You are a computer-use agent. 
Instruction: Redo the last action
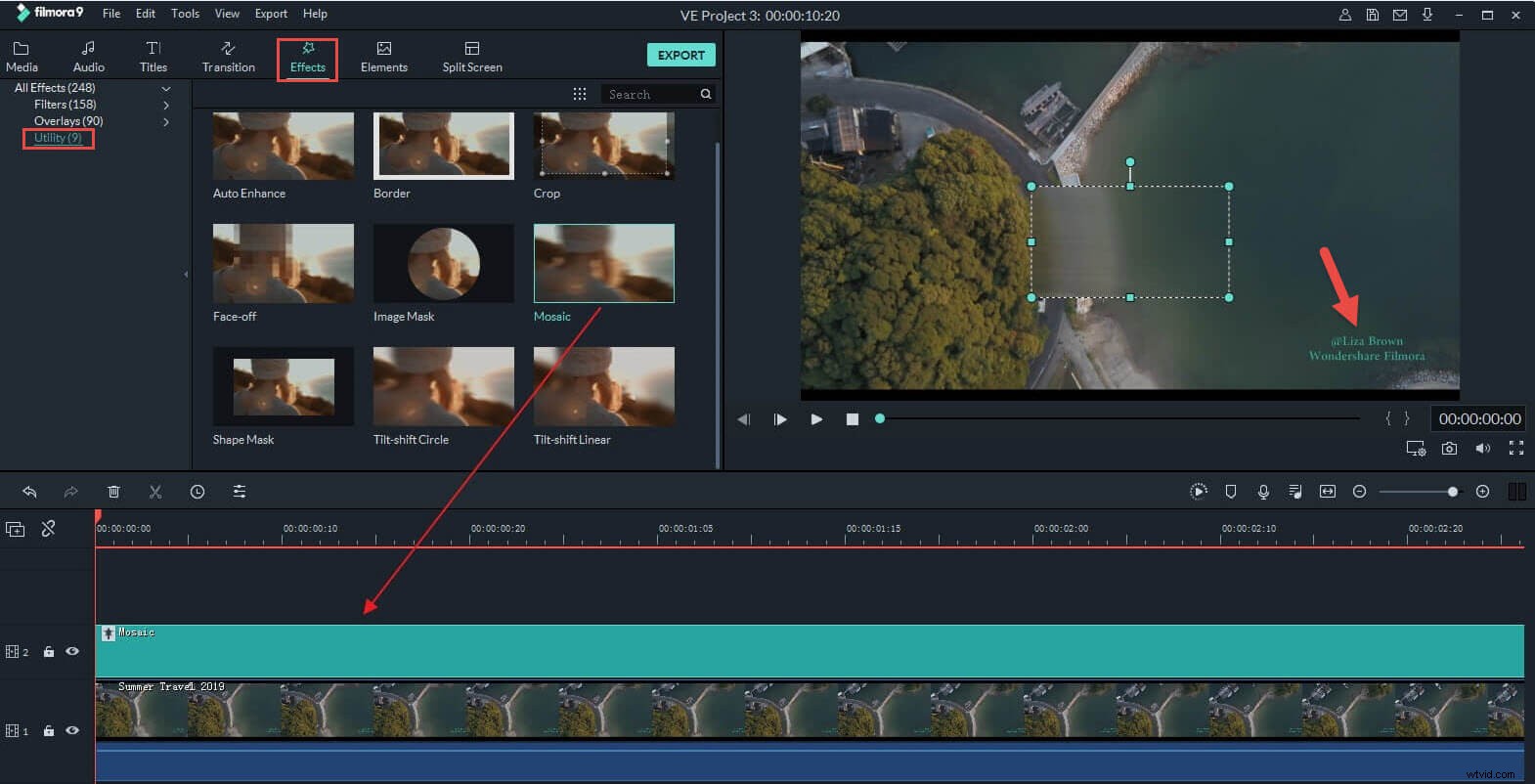[70, 492]
